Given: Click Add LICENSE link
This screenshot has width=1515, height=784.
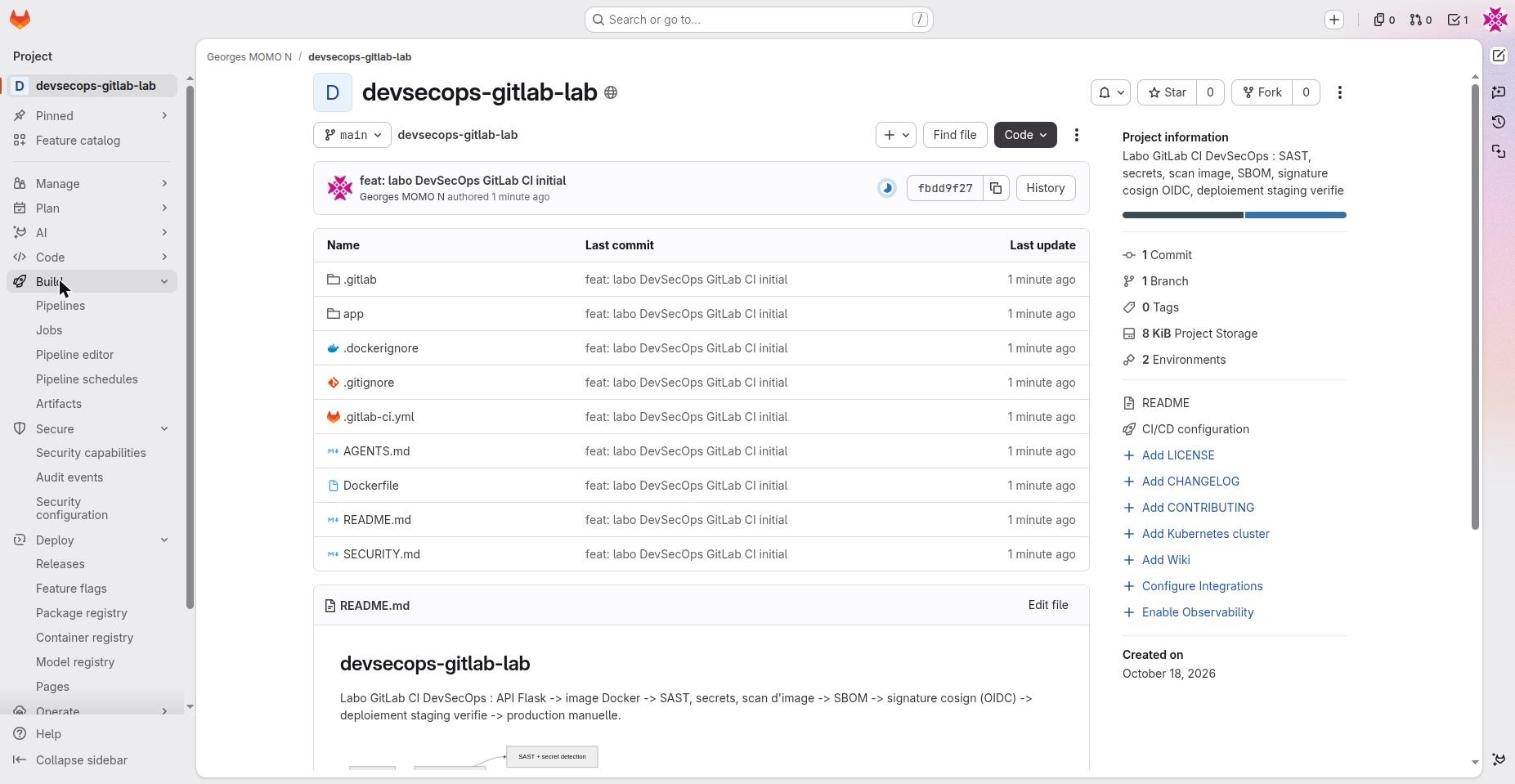Looking at the screenshot, I should pos(1178,455).
